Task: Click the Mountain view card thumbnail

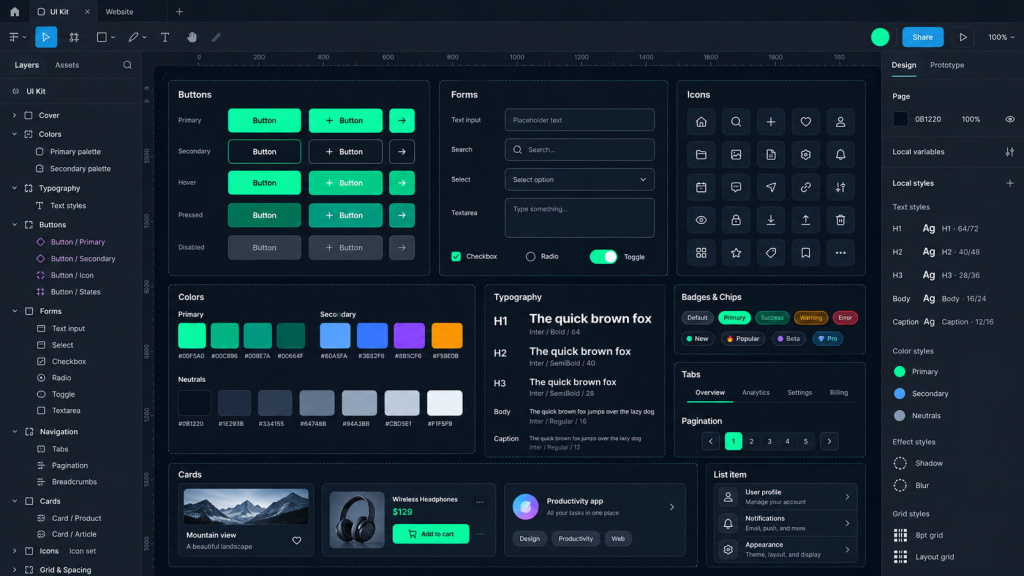Action: (x=246, y=507)
